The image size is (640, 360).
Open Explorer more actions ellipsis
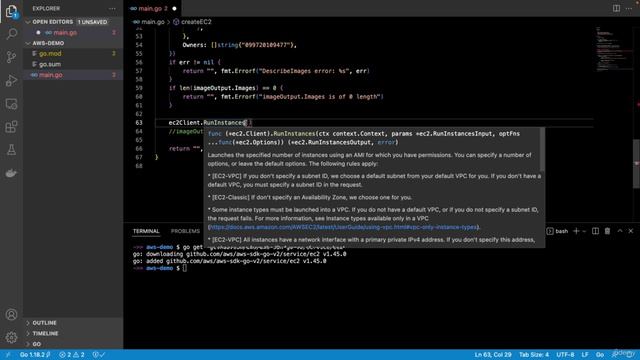[x=112, y=9]
